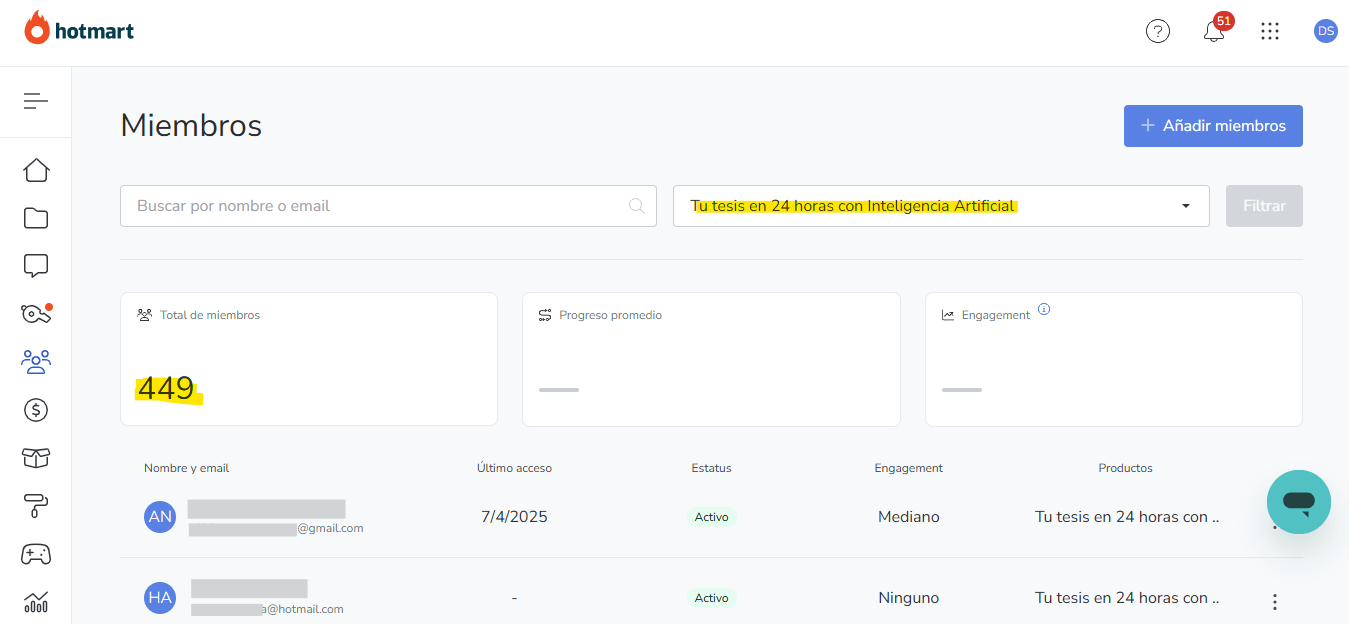Screen dimensions: 1349x624
Task: Open the chat bubble sidebar icon
Action: pos(36,266)
